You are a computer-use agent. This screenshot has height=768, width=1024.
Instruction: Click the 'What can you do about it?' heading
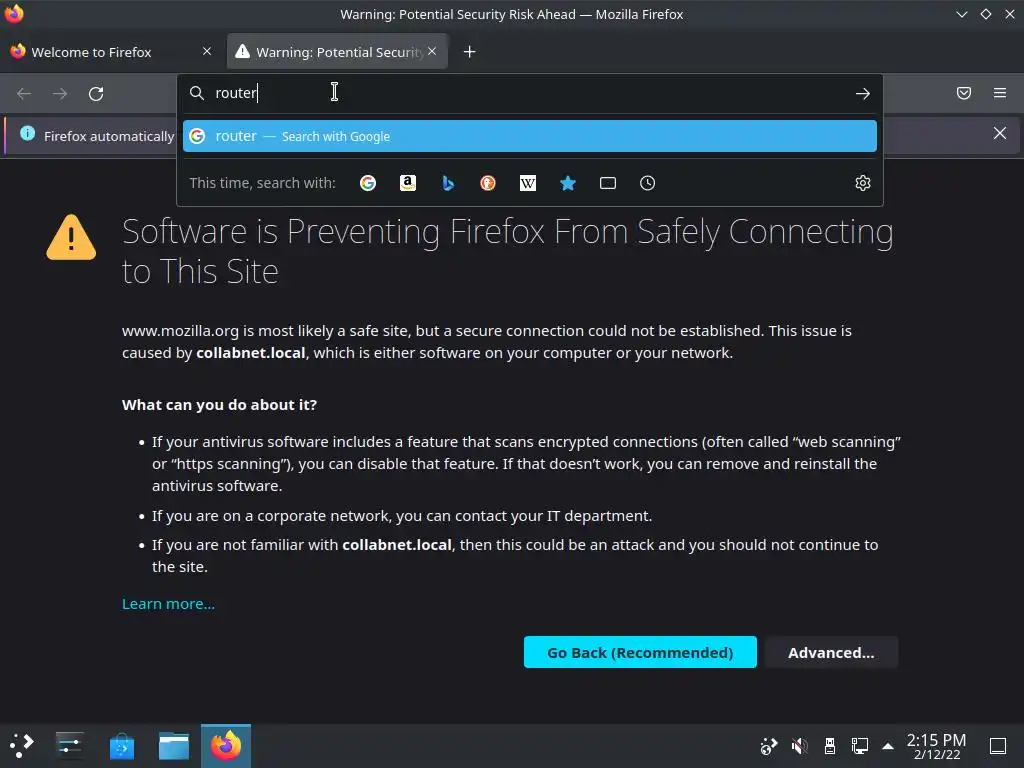219,405
